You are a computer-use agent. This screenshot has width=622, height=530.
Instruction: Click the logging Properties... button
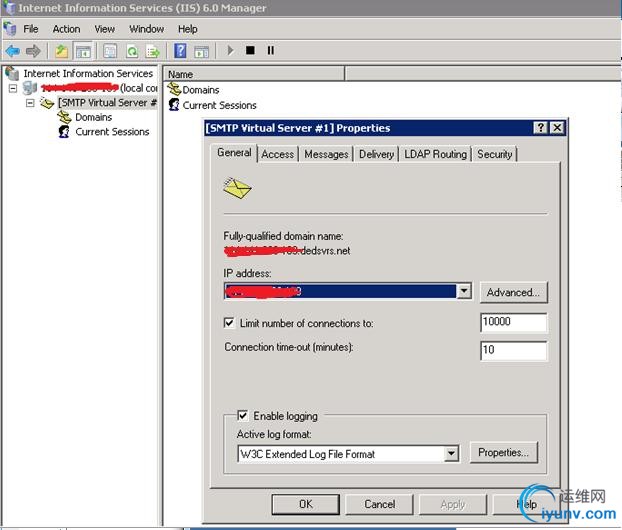point(503,453)
